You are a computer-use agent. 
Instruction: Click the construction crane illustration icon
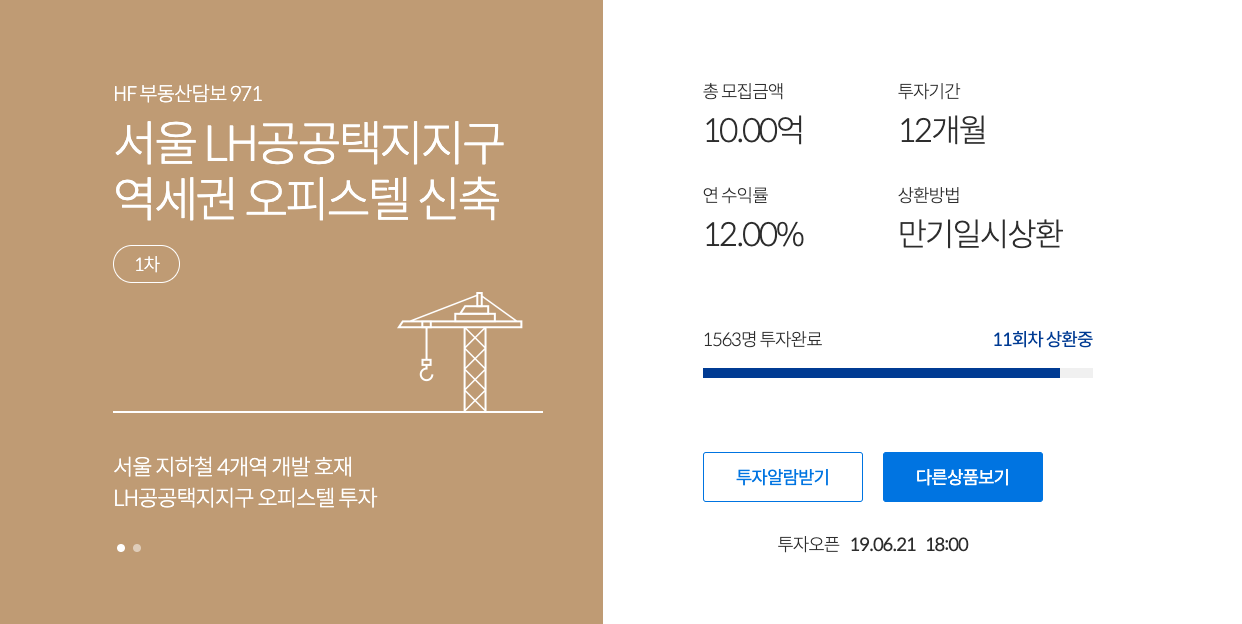460,352
